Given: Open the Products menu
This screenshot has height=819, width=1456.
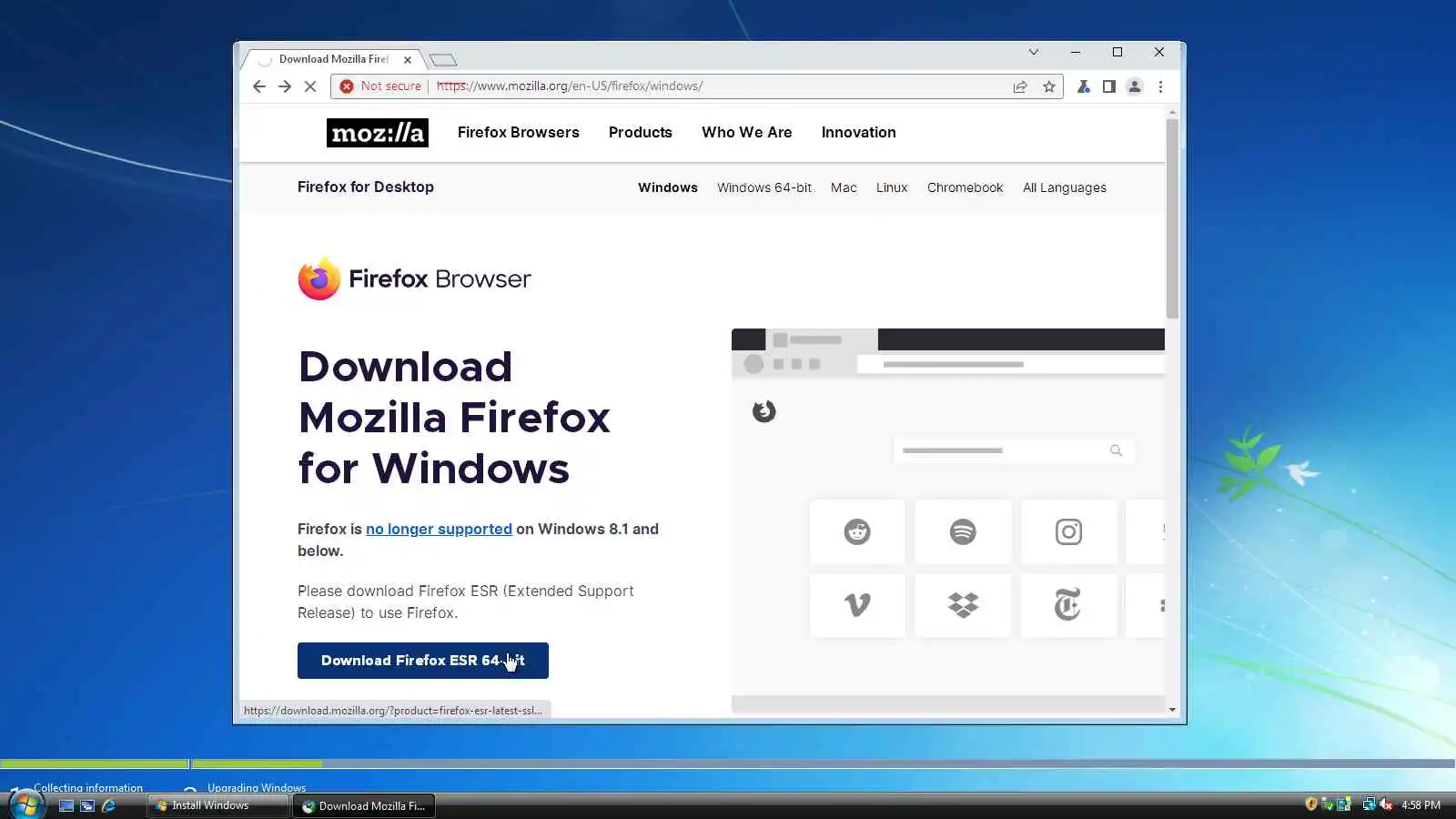Looking at the screenshot, I should point(641,133).
